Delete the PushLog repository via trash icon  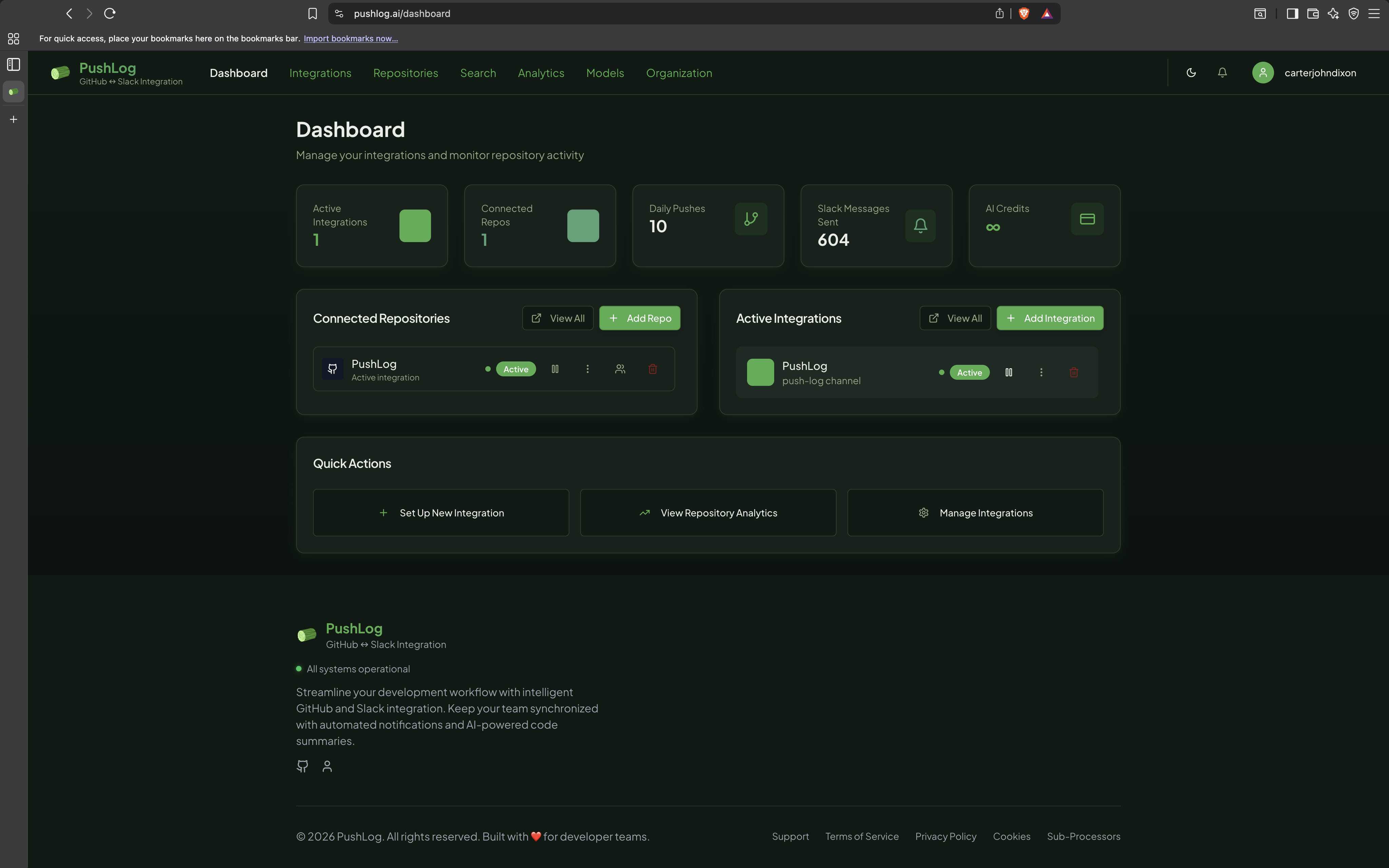pyautogui.click(x=652, y=369)
